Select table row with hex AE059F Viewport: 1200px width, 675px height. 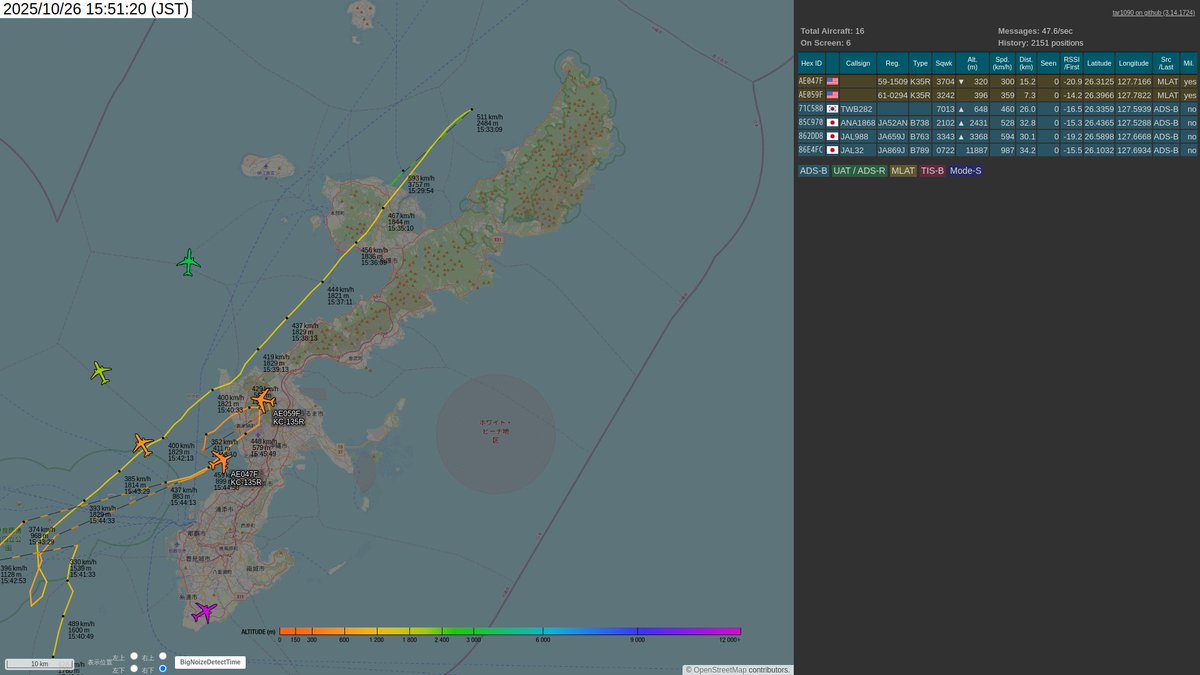coord(997,95)
